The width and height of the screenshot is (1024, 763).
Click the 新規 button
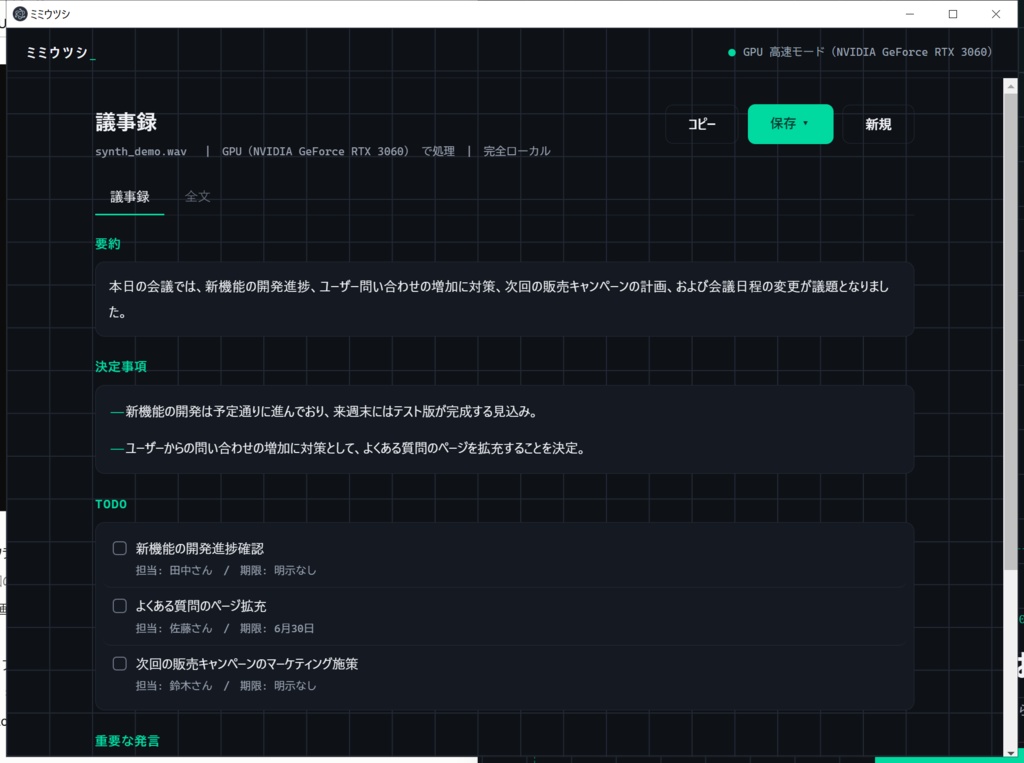(878, 124)
